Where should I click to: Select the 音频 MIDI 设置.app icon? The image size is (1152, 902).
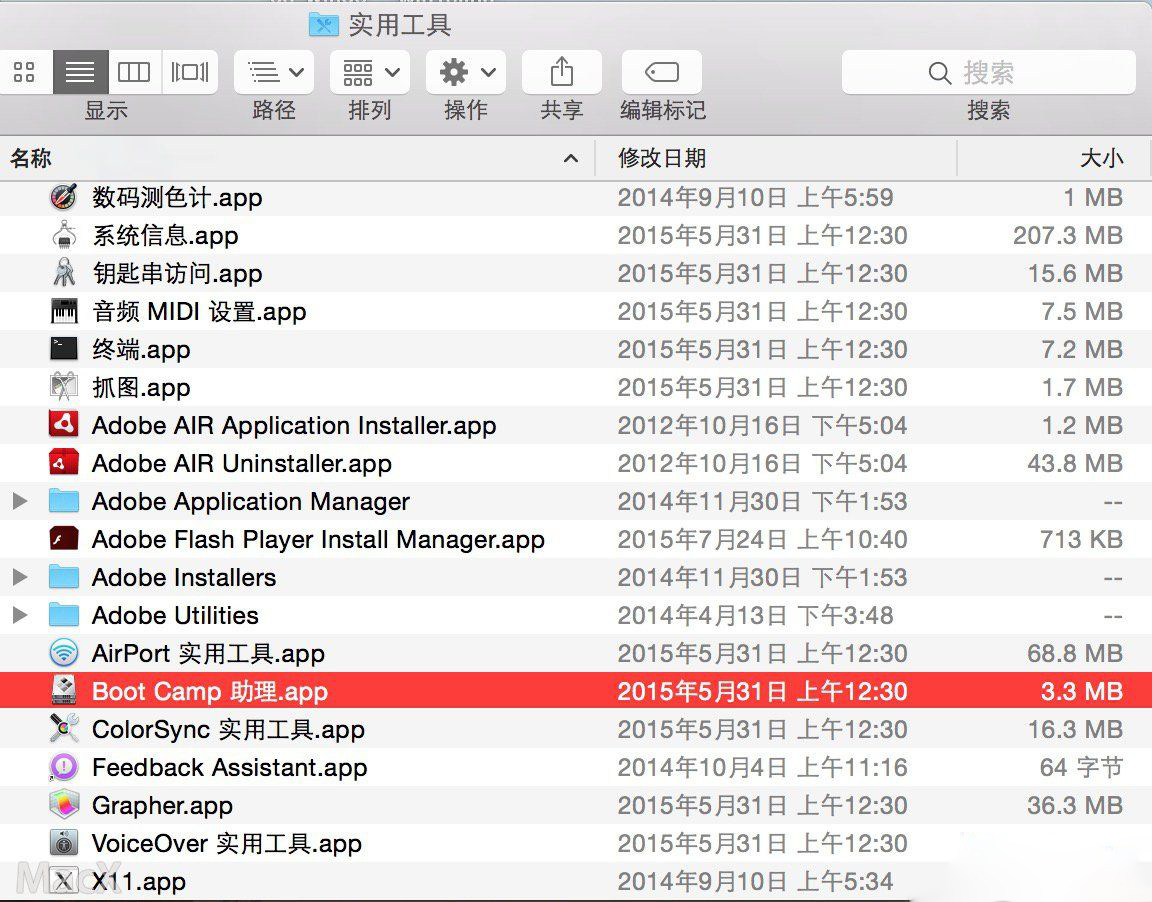coord(64,311)
